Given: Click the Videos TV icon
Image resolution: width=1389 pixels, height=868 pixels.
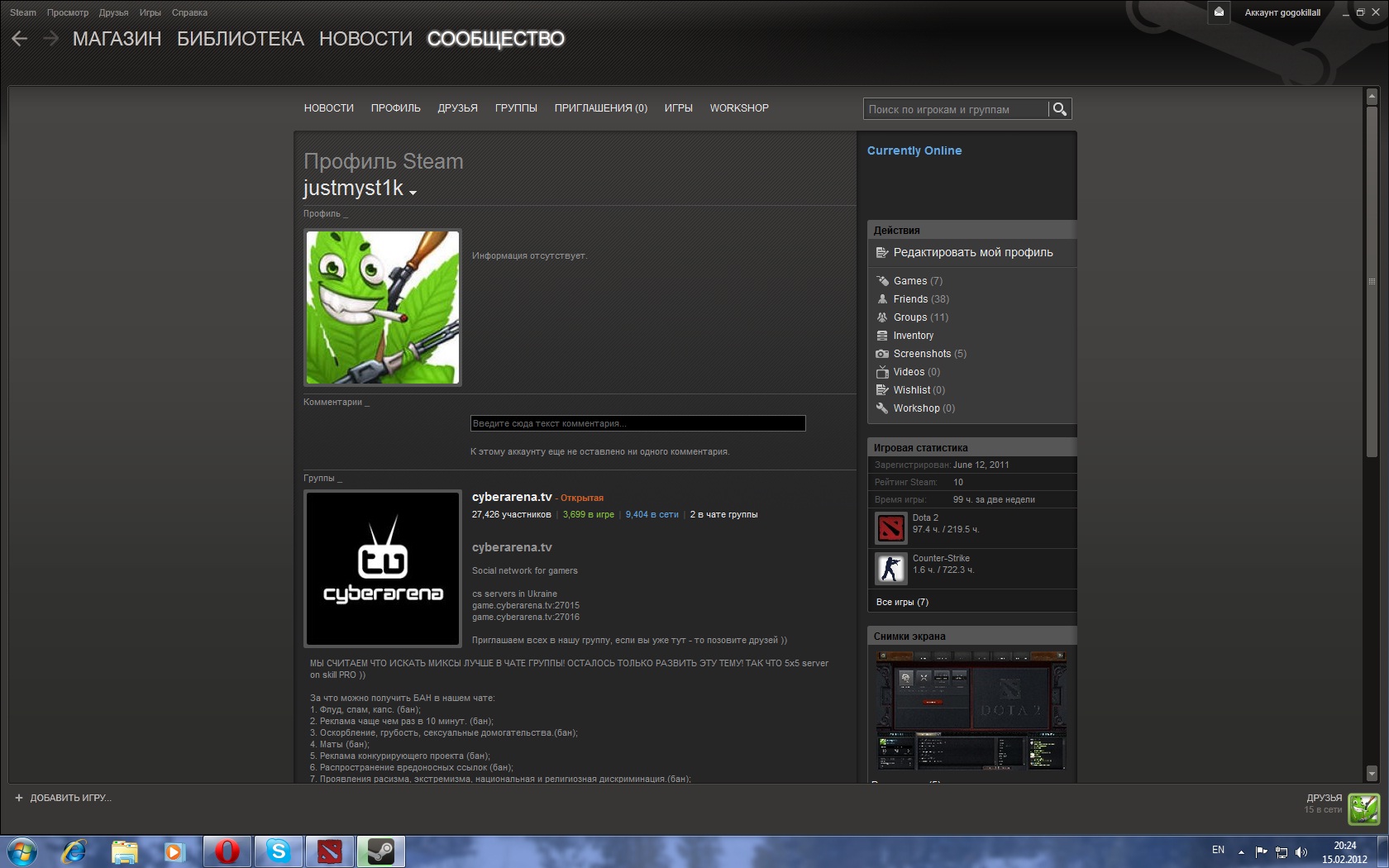Looking at the screenshot, I should [x=882, y=372].
